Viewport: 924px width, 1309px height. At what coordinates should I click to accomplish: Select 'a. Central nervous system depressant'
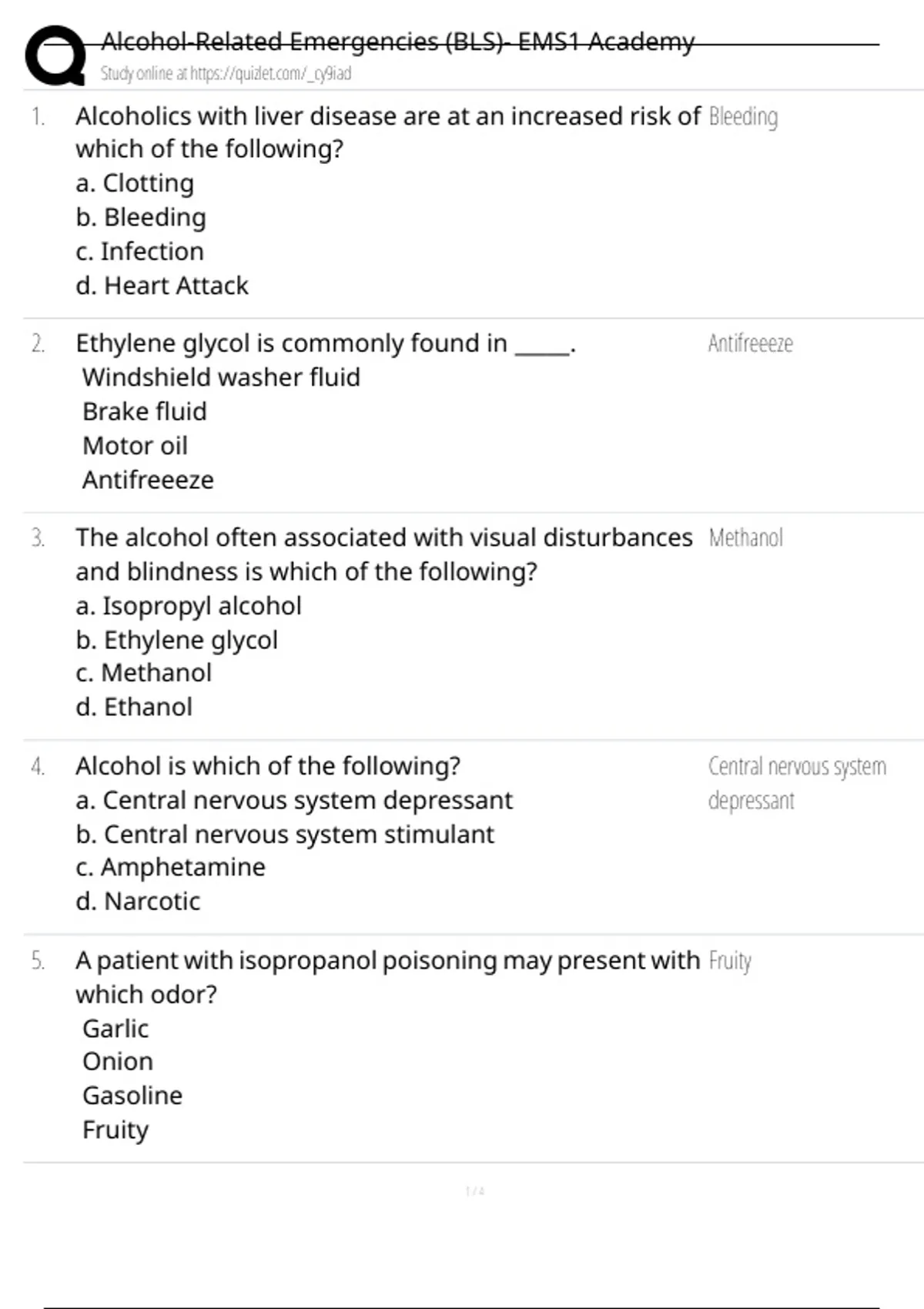tap(294, 800)
